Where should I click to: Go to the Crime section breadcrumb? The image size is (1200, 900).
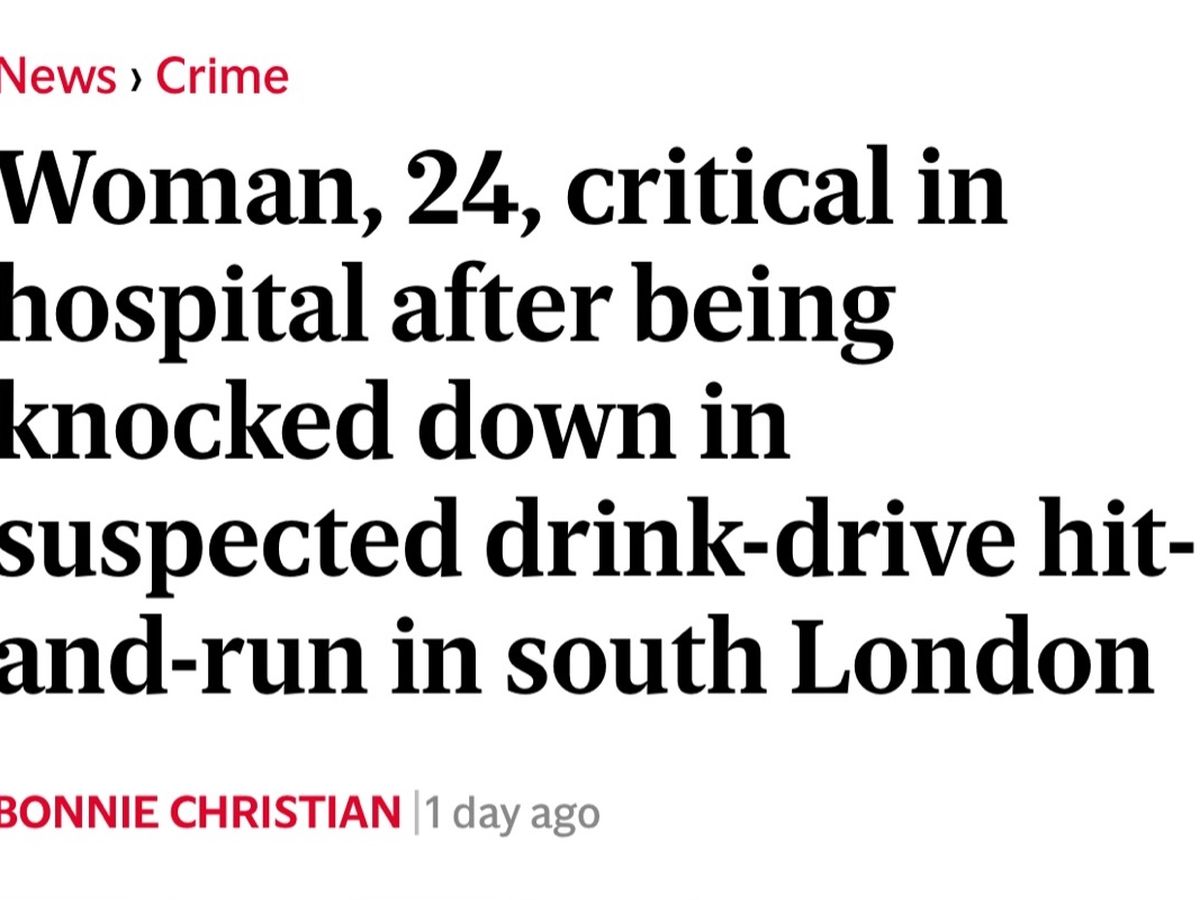click(x=222, y=77)
